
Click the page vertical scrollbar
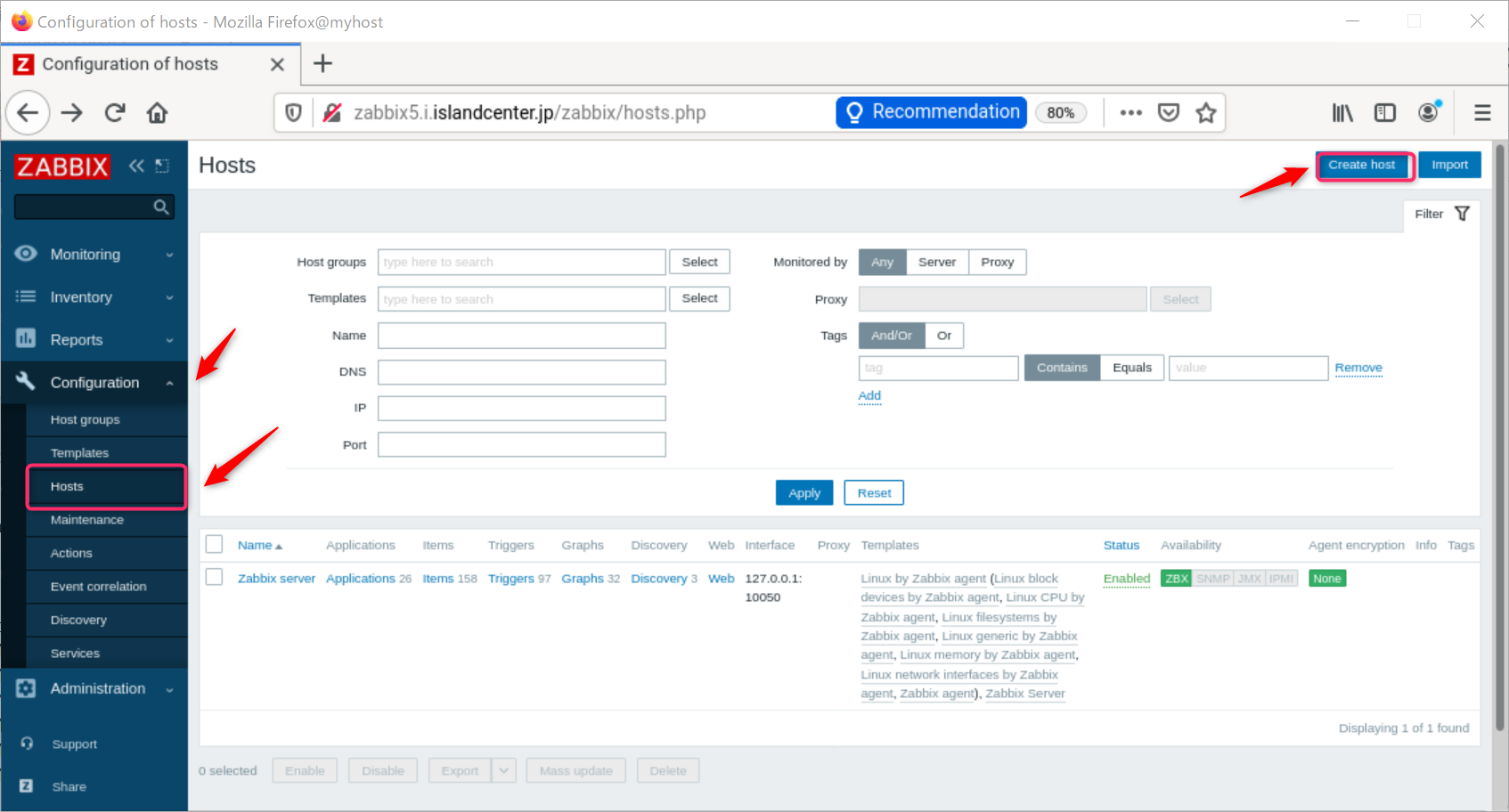(1500, 436)
